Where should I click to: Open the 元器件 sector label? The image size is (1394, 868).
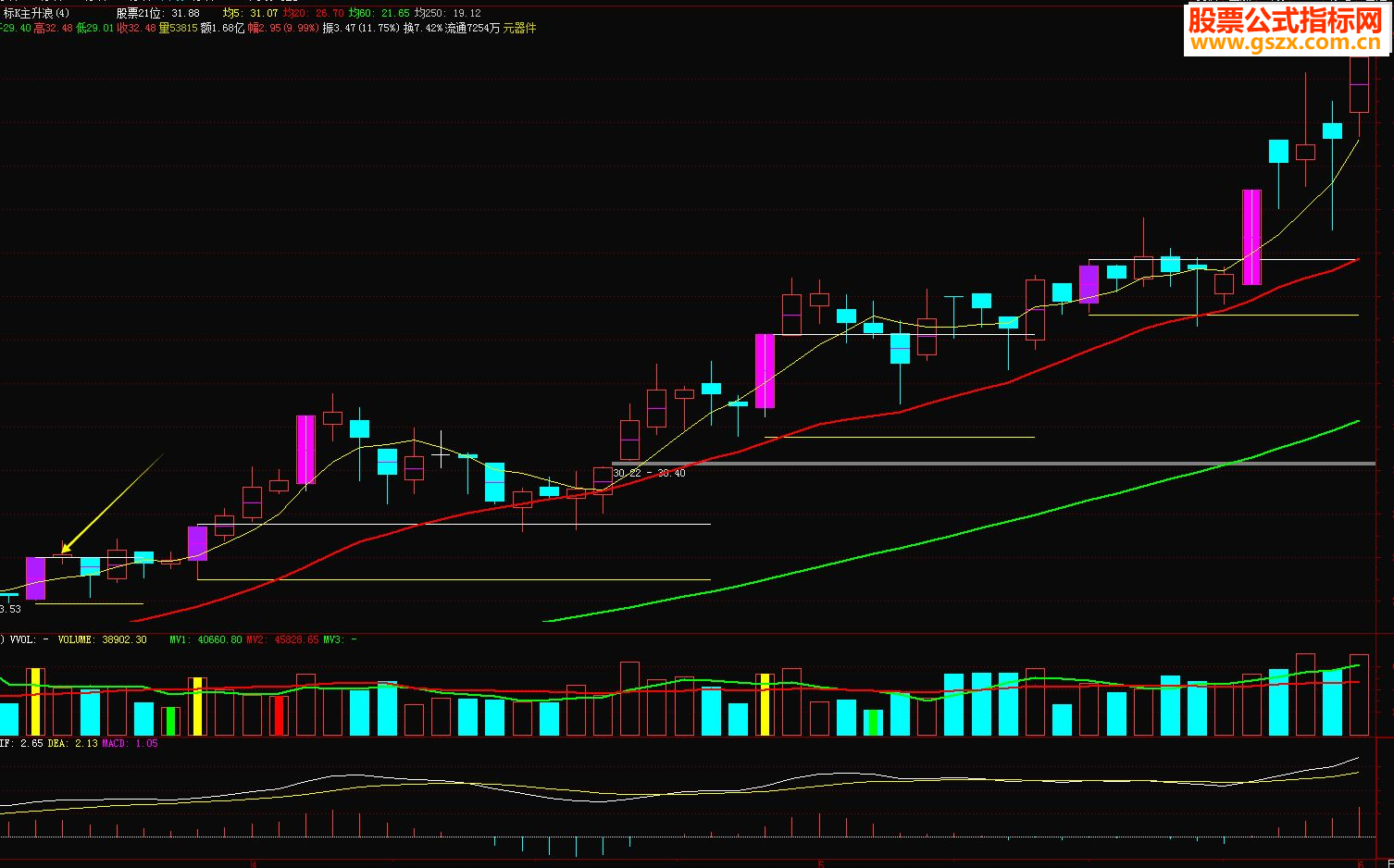pyautogui.click(x=519, y=28)
